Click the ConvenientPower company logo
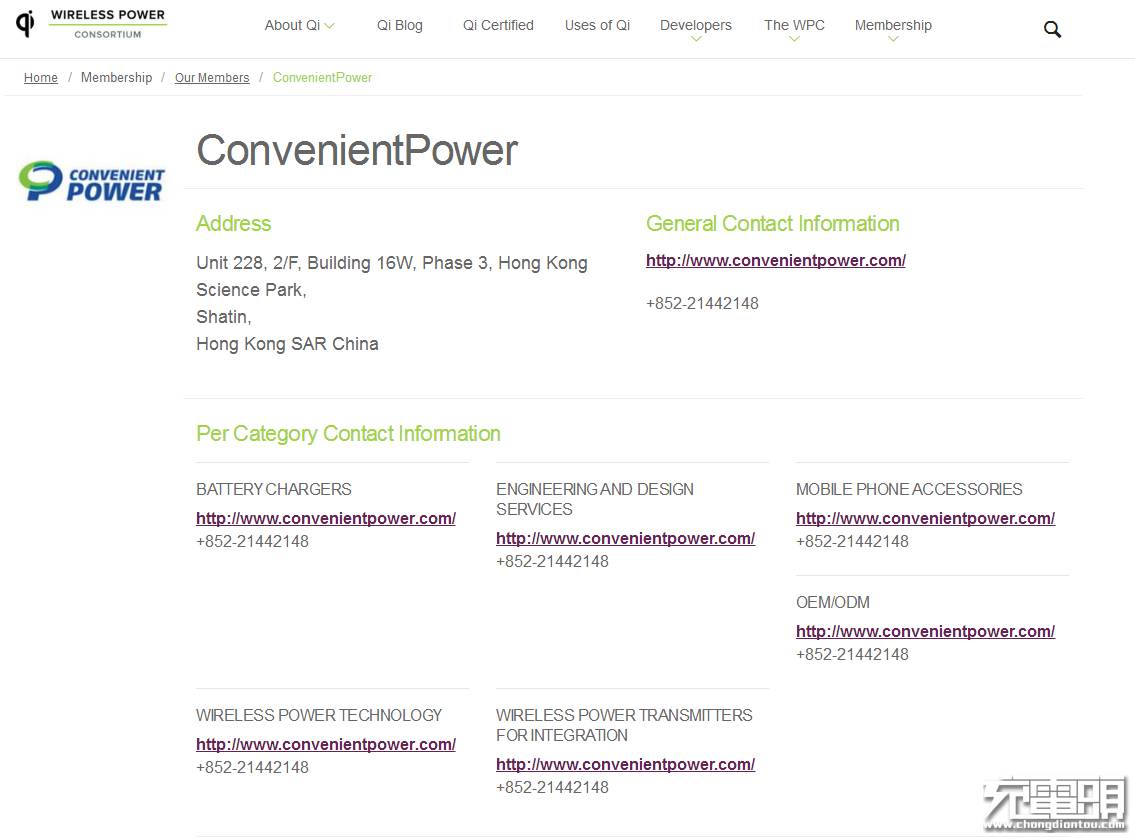 coord(92,181)
